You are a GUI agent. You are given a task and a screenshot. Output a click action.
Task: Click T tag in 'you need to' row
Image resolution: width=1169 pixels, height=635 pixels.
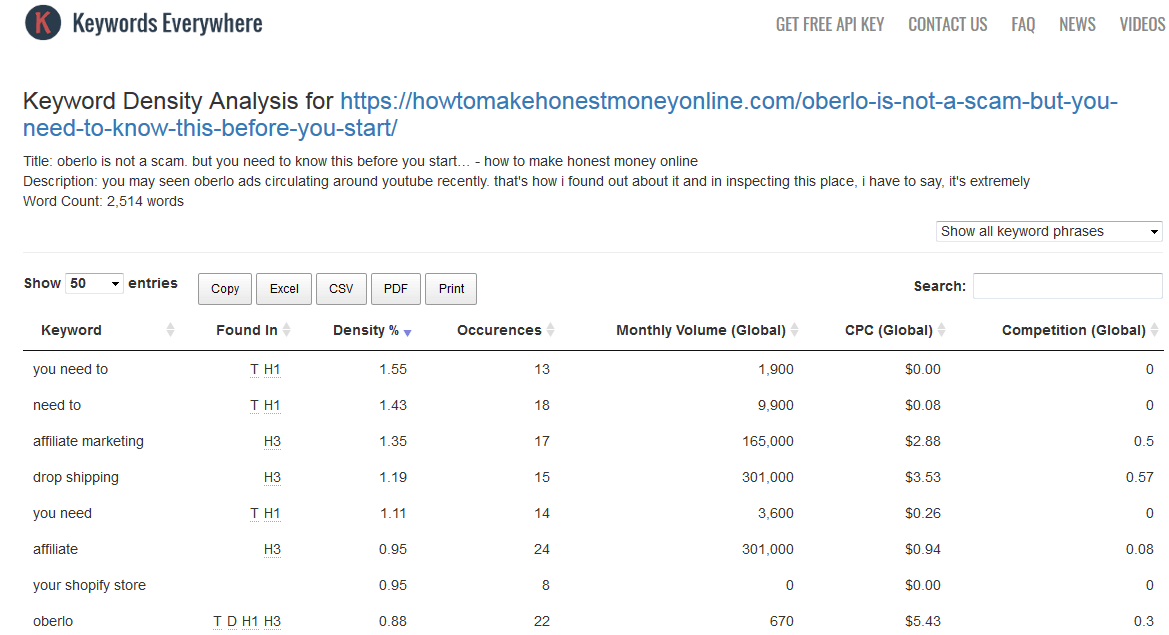click(254, 369)
